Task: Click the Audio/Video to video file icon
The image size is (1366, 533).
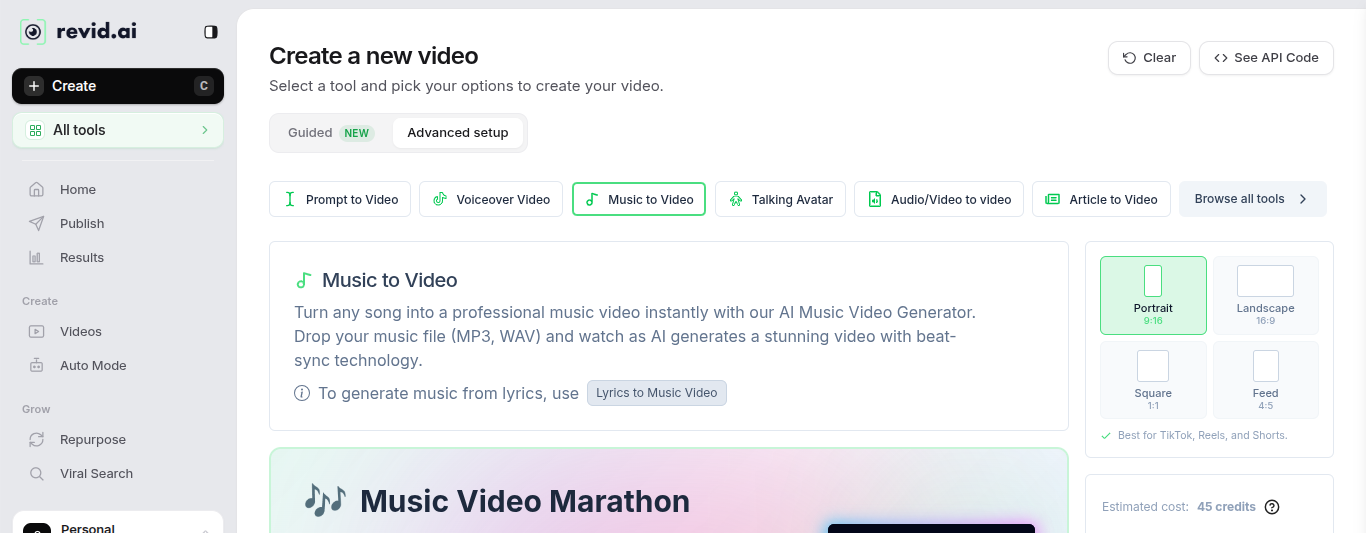Action: (875, 199)
